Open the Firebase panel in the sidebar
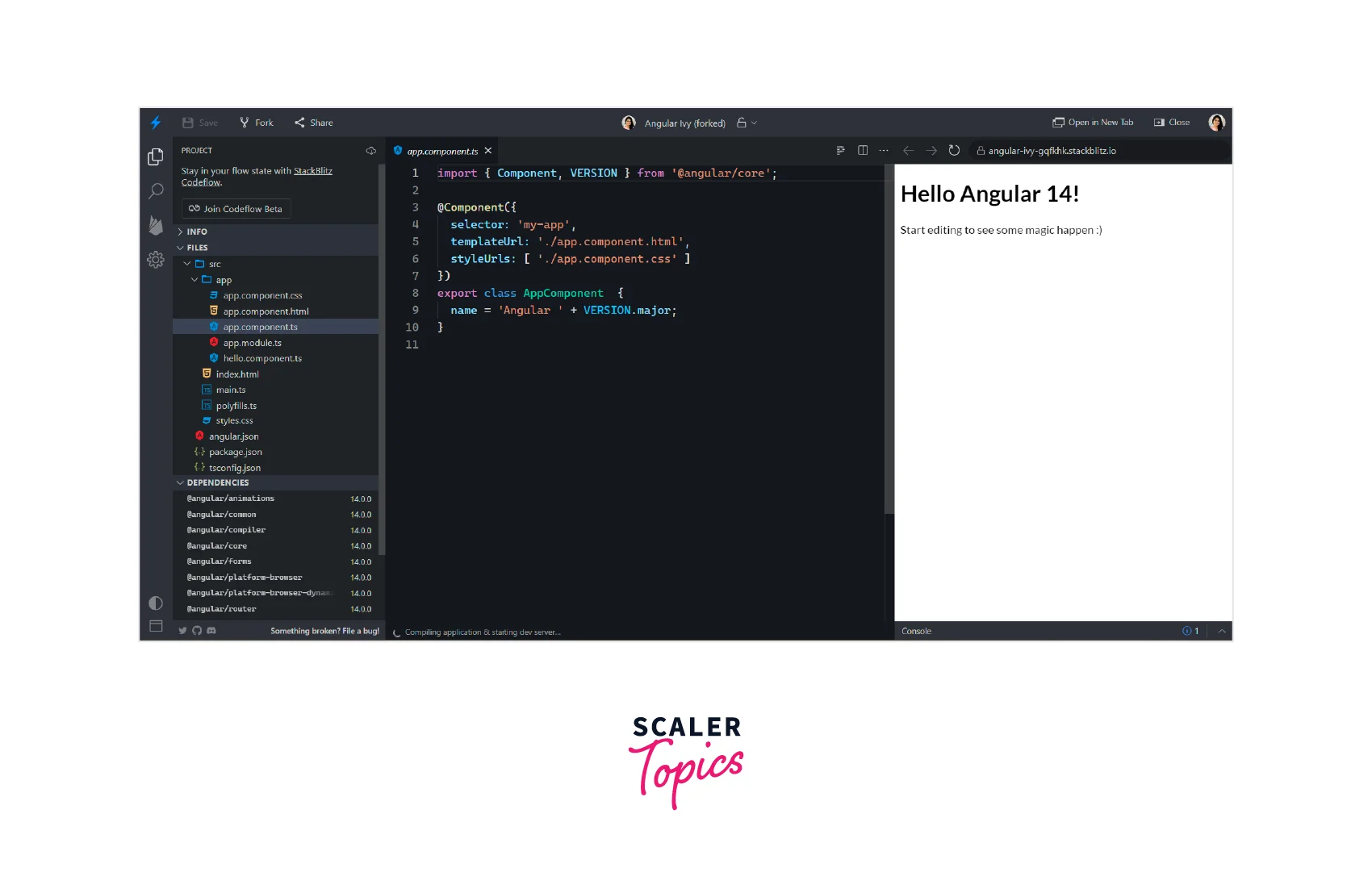Screen dimensions: 1372x889 point(156,226)
